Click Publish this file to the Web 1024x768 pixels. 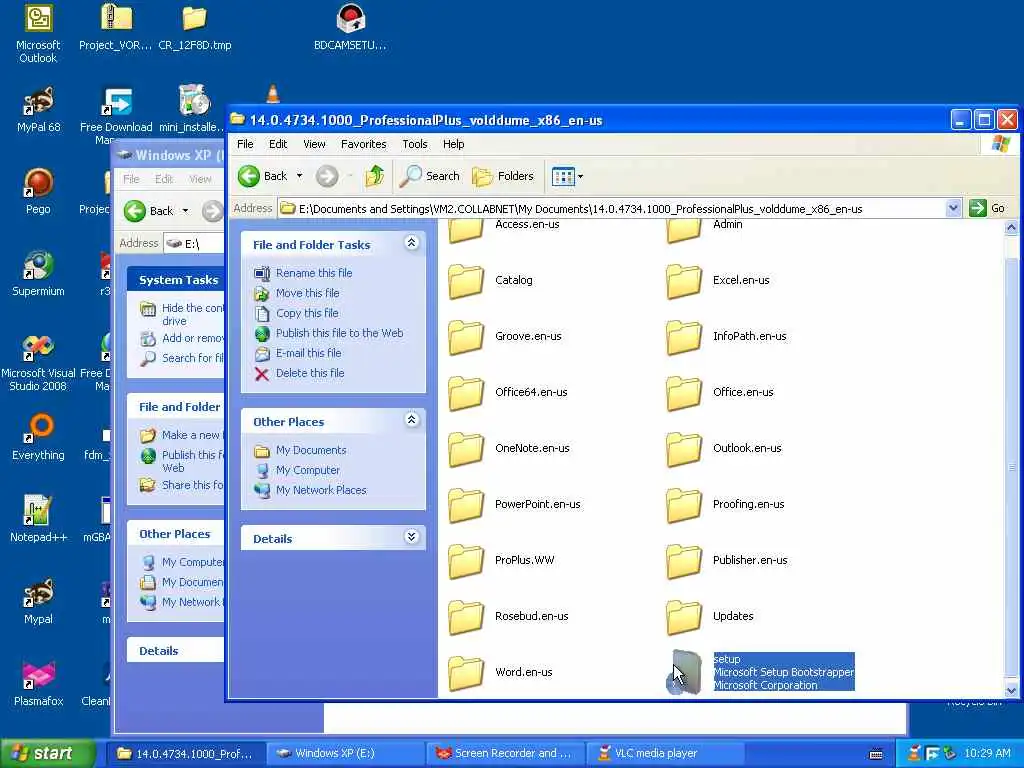point(339,333)
